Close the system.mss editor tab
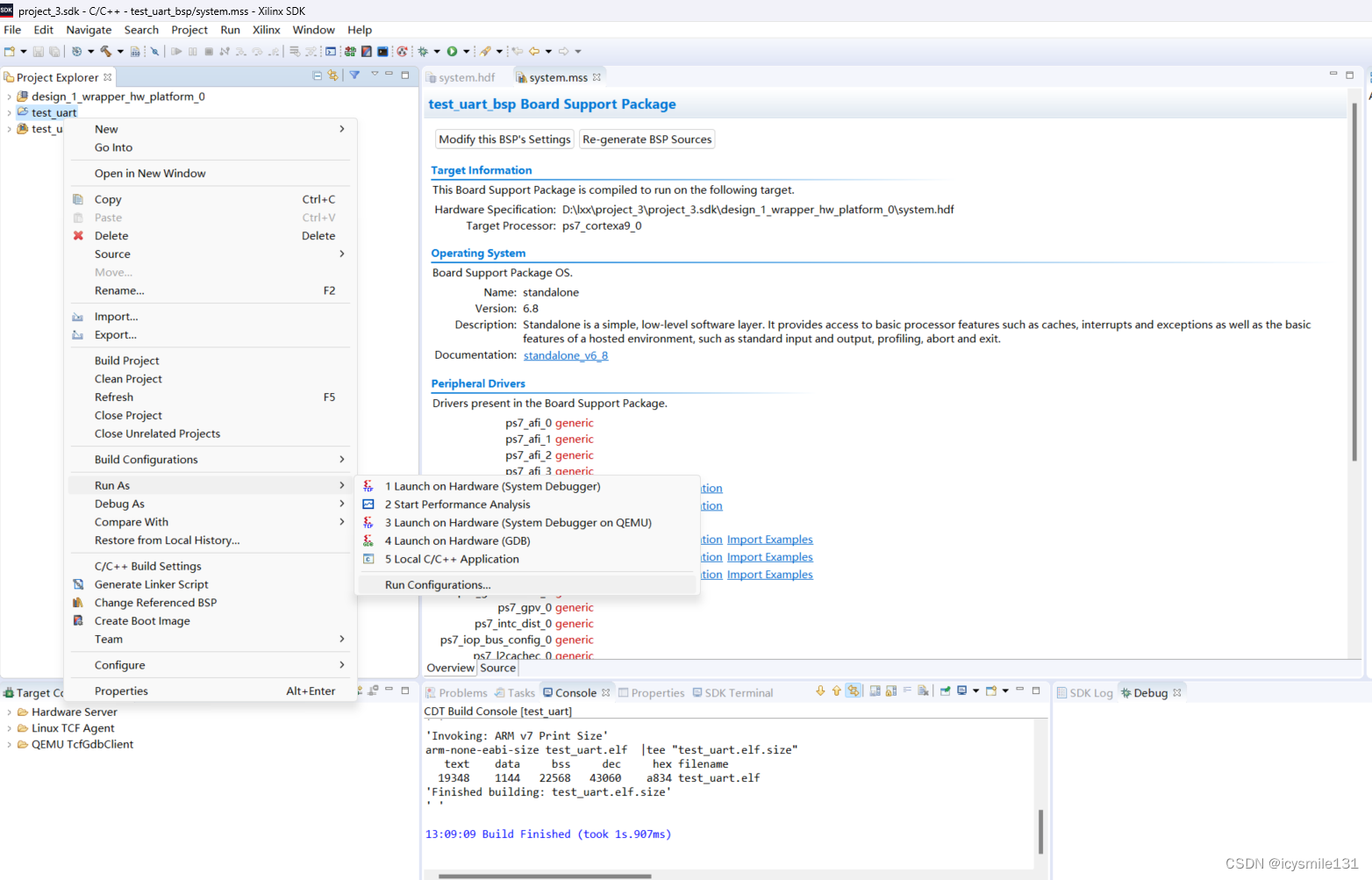1372x880 pixels. point(597,77)
